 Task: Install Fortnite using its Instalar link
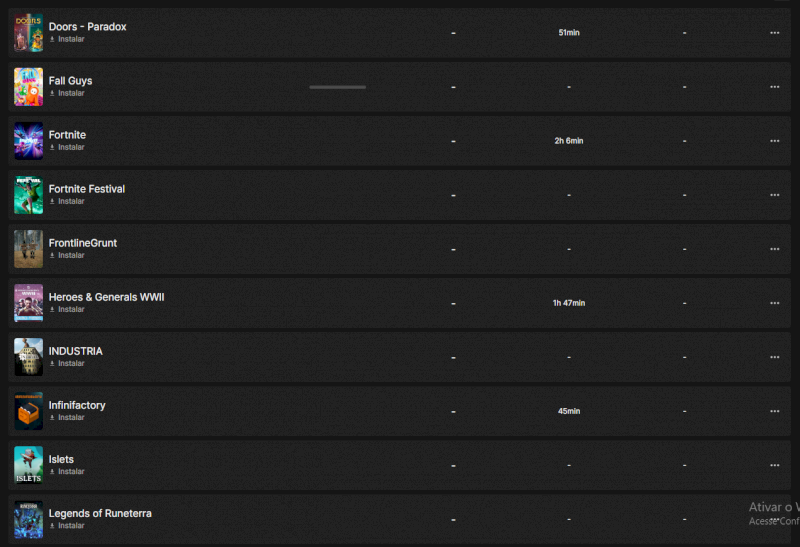click(x=70, y=147)
